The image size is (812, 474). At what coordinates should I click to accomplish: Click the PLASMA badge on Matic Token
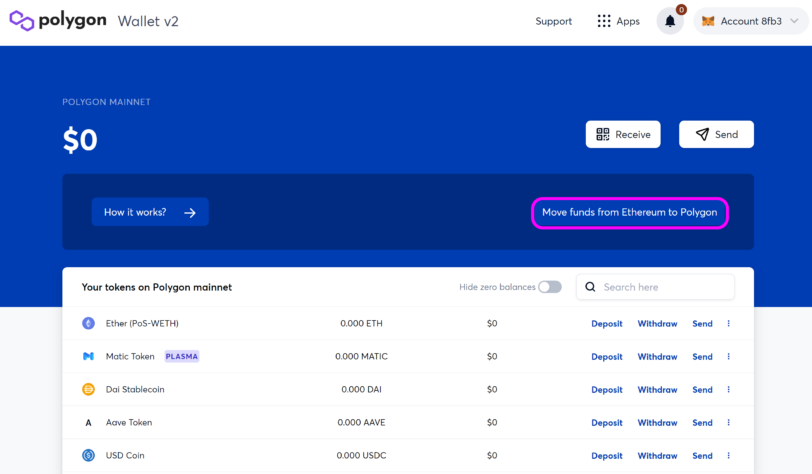click(182, 356)
